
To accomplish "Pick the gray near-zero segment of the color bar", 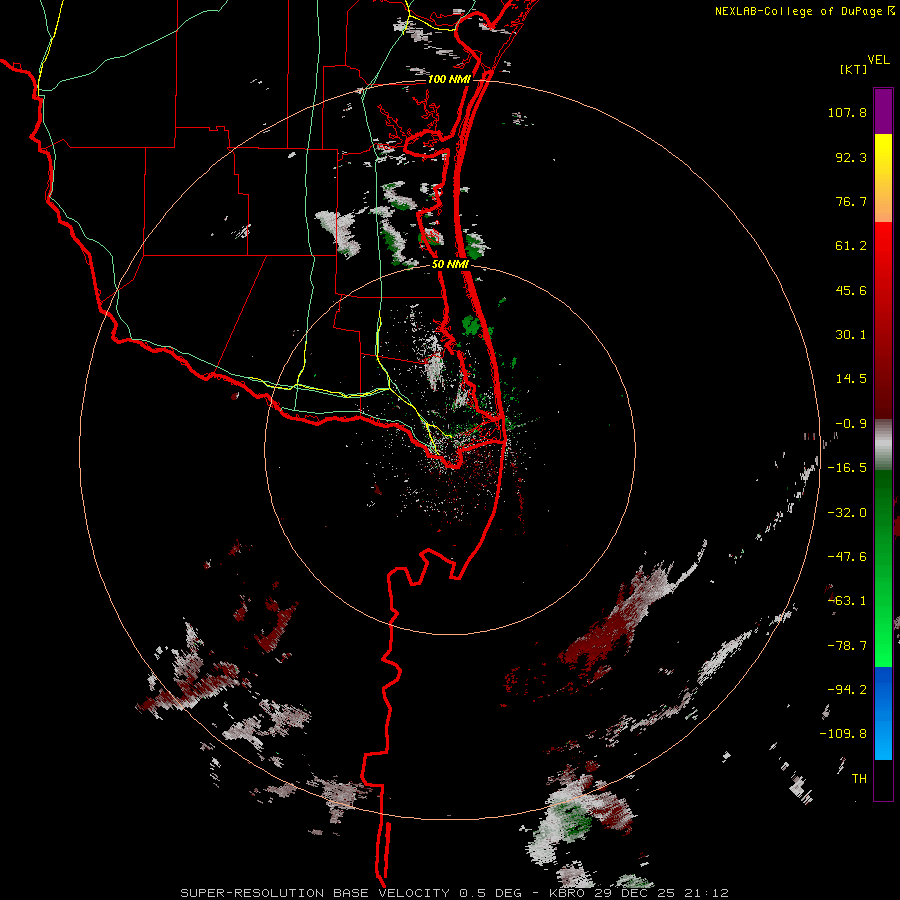I will pos(883,444).
